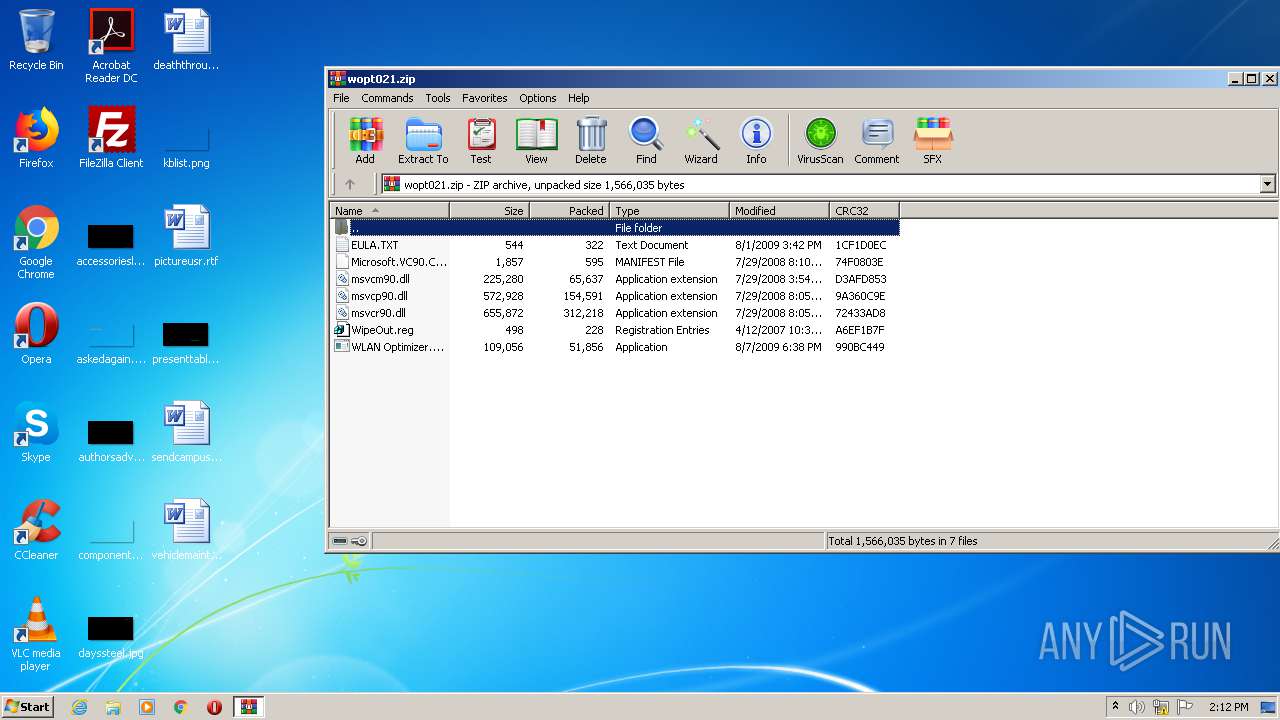This screenshot has width=1280, height=720.
Task: Select the EULA.TXT file
Action: [x=615, y=245]
